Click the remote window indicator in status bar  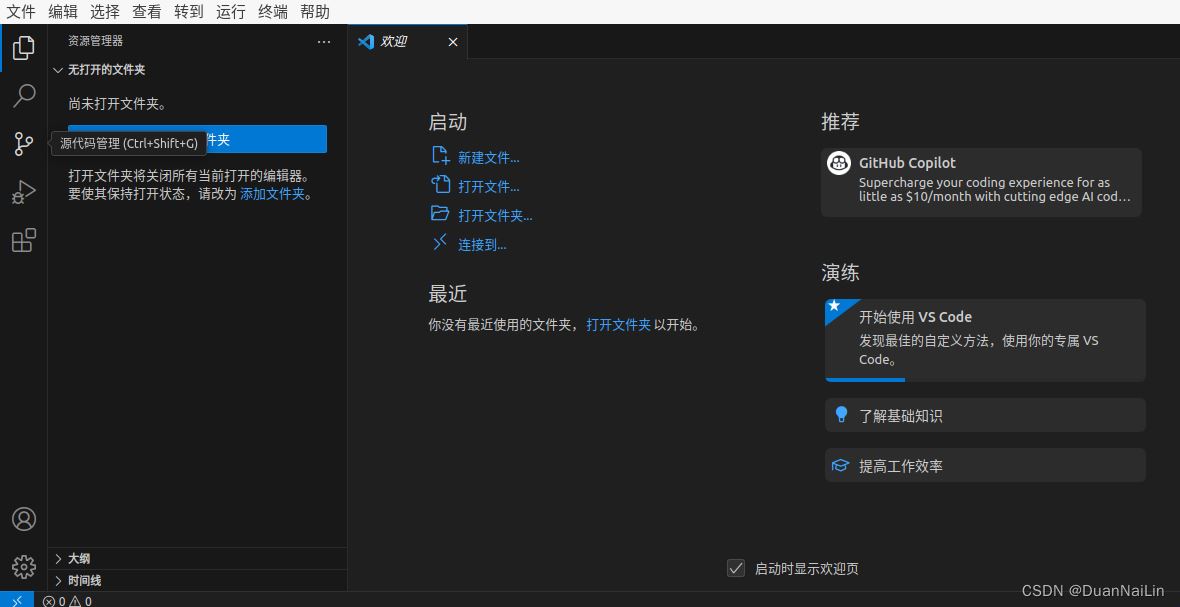17,600
